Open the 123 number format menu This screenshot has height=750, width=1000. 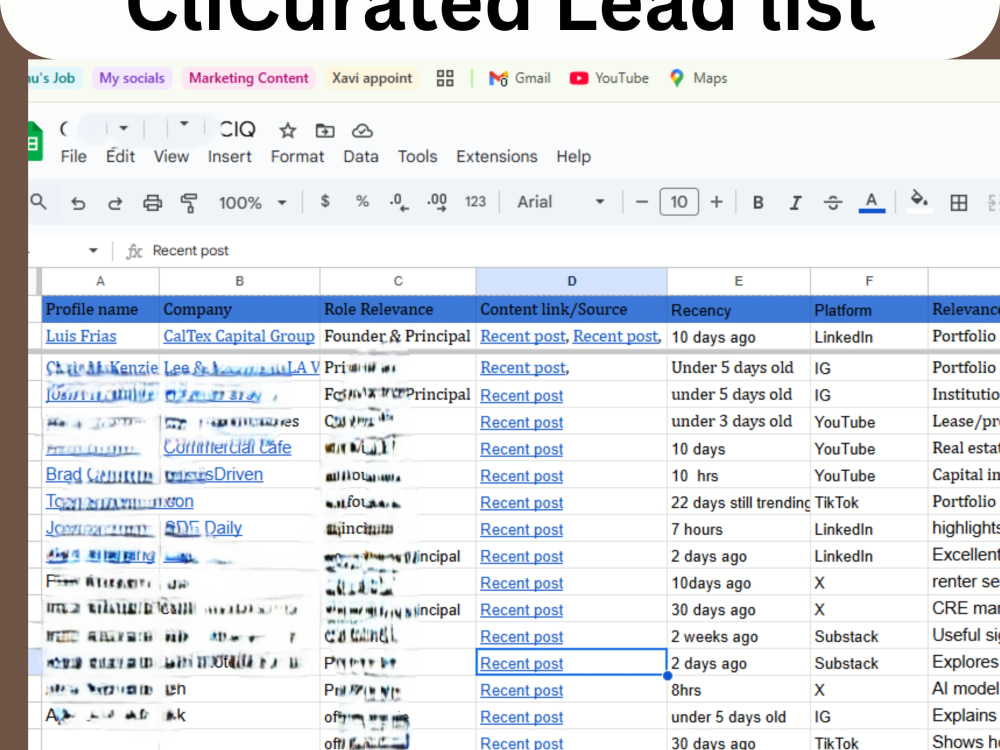pyautogui.click(x=475, y=202)
